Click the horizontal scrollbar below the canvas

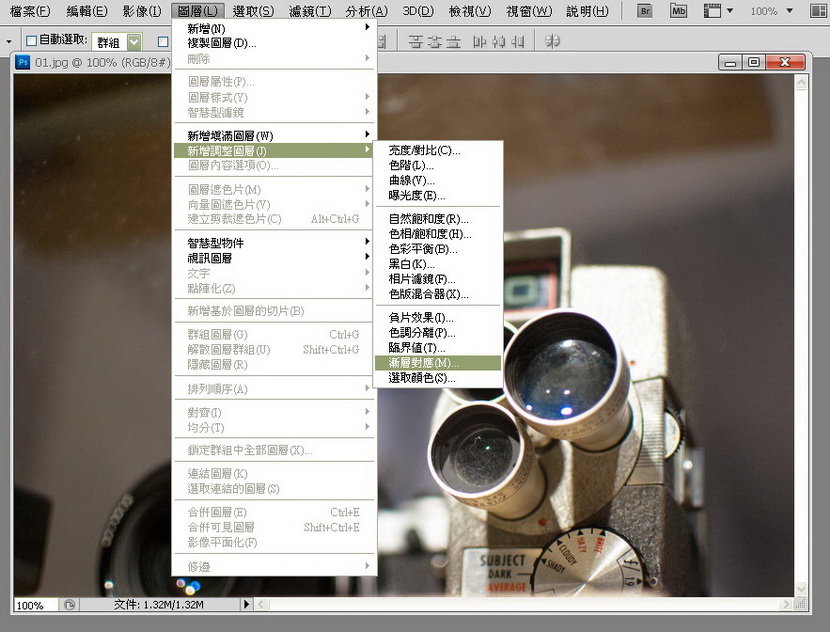coord(520,605)
